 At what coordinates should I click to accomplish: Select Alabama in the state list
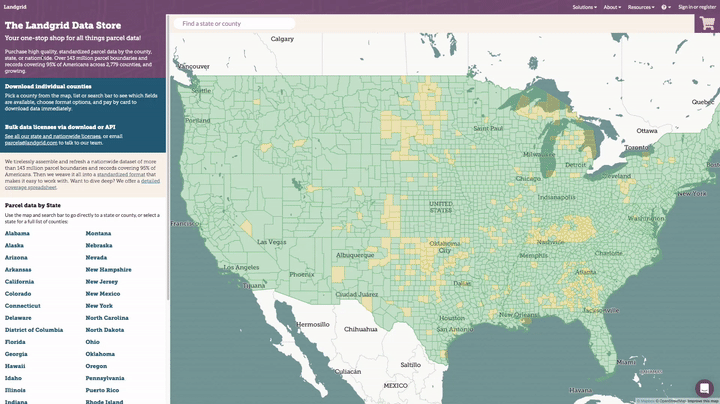tap(17, 233)
